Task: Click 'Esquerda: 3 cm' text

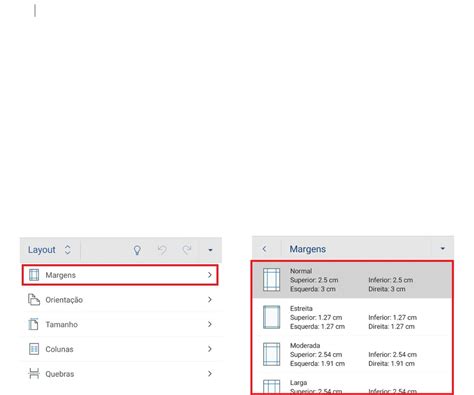Action: tap(313, 289)
